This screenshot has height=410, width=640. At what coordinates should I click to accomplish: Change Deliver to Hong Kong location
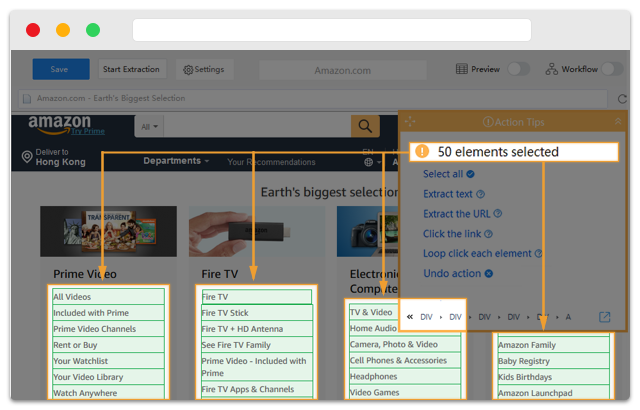(x=60, y=157)
